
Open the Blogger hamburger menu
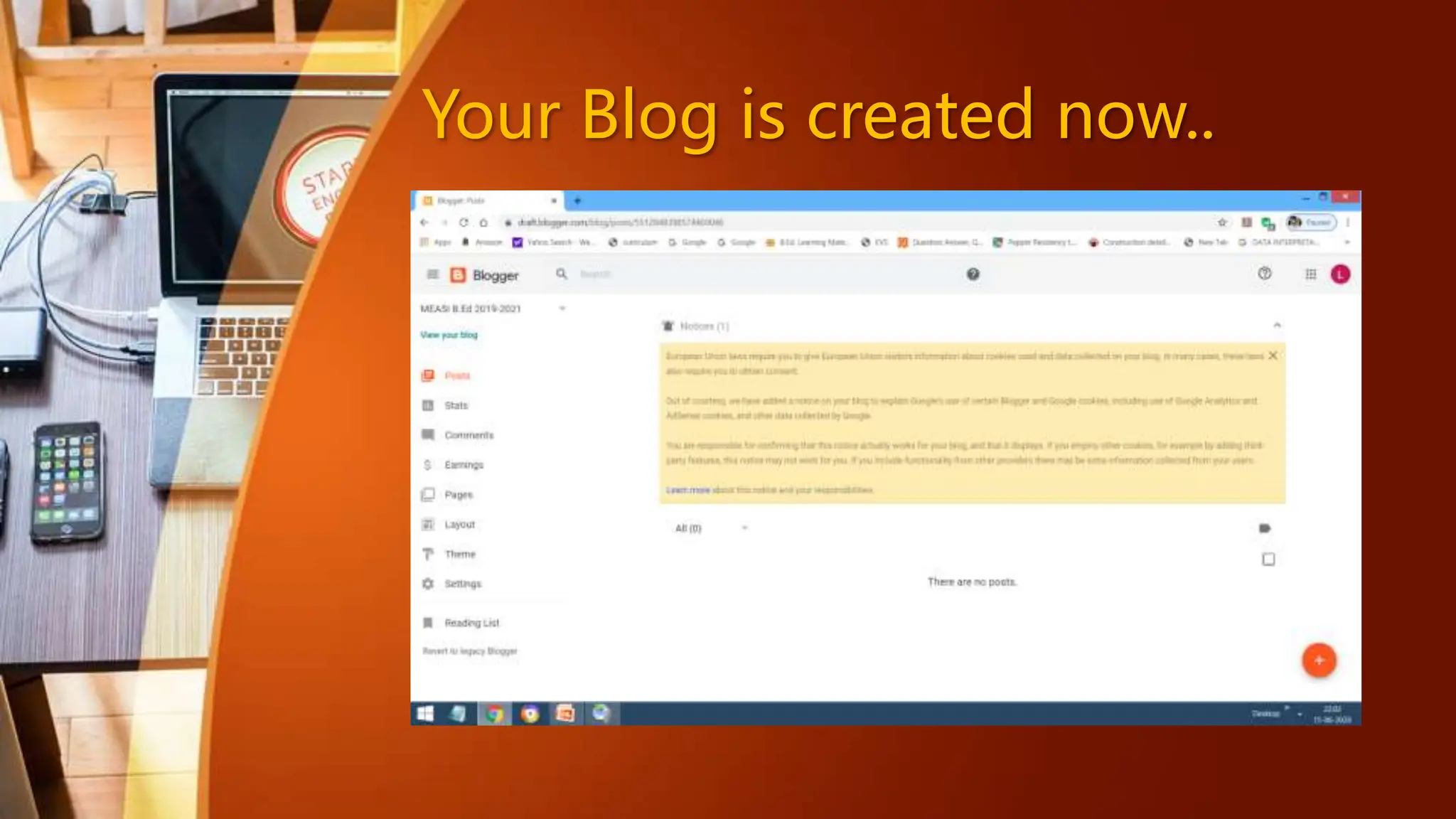(x=432, y=274)
